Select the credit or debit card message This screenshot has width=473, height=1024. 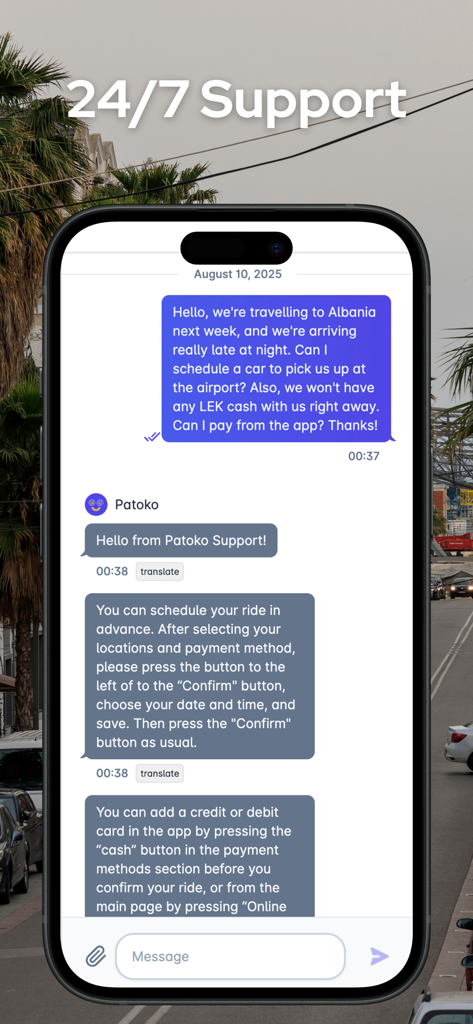click(200, 856)
